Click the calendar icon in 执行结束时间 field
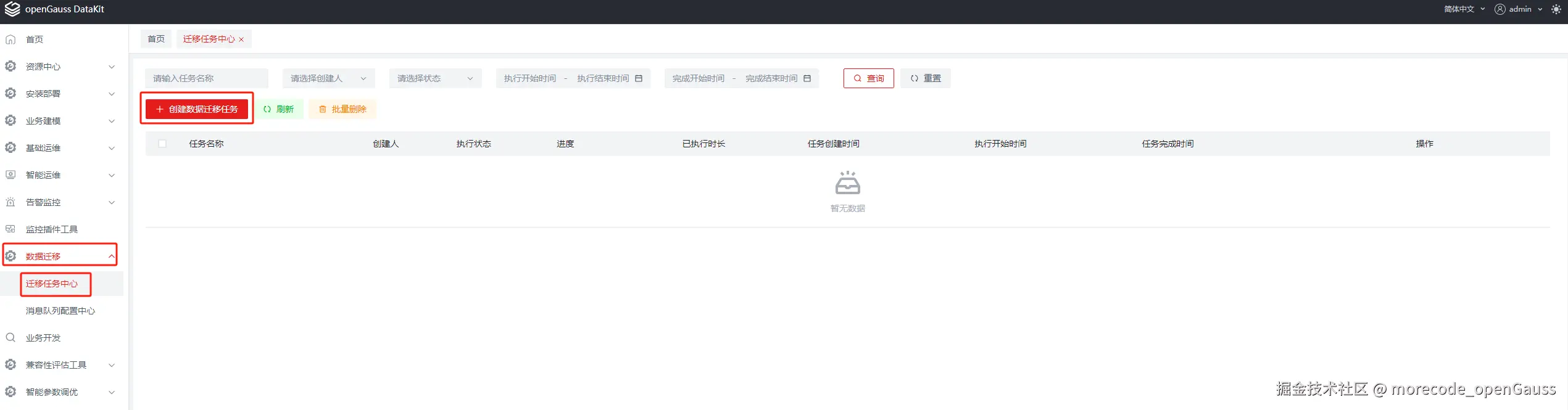 tap(639, 78)
